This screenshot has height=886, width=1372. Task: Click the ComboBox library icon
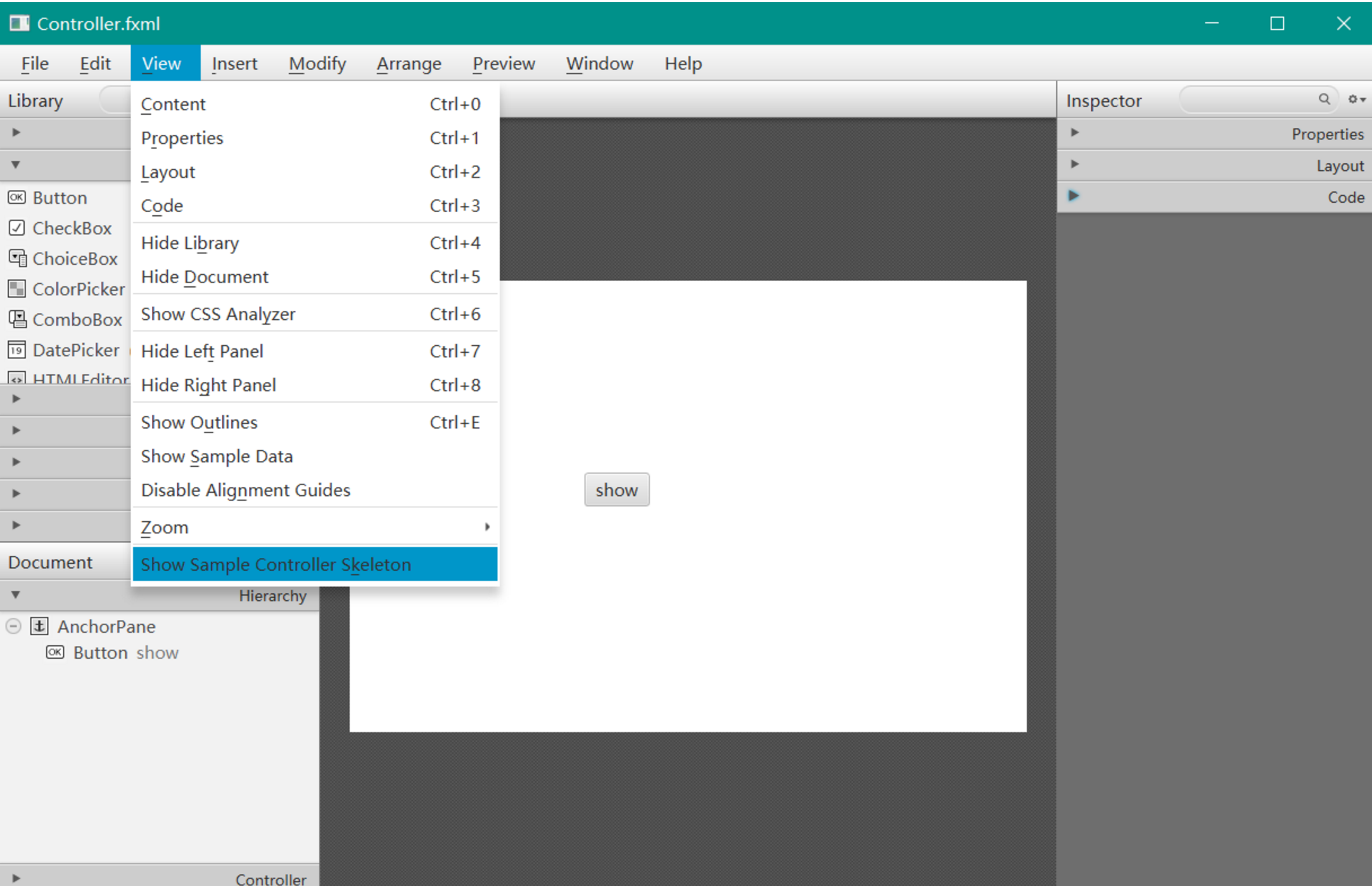pos(16,319)
